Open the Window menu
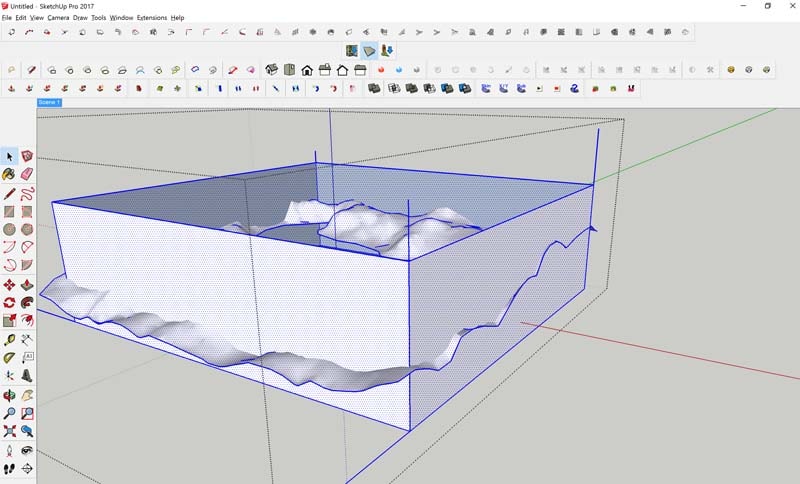This screenshot has height=484, width=800. 121,18
